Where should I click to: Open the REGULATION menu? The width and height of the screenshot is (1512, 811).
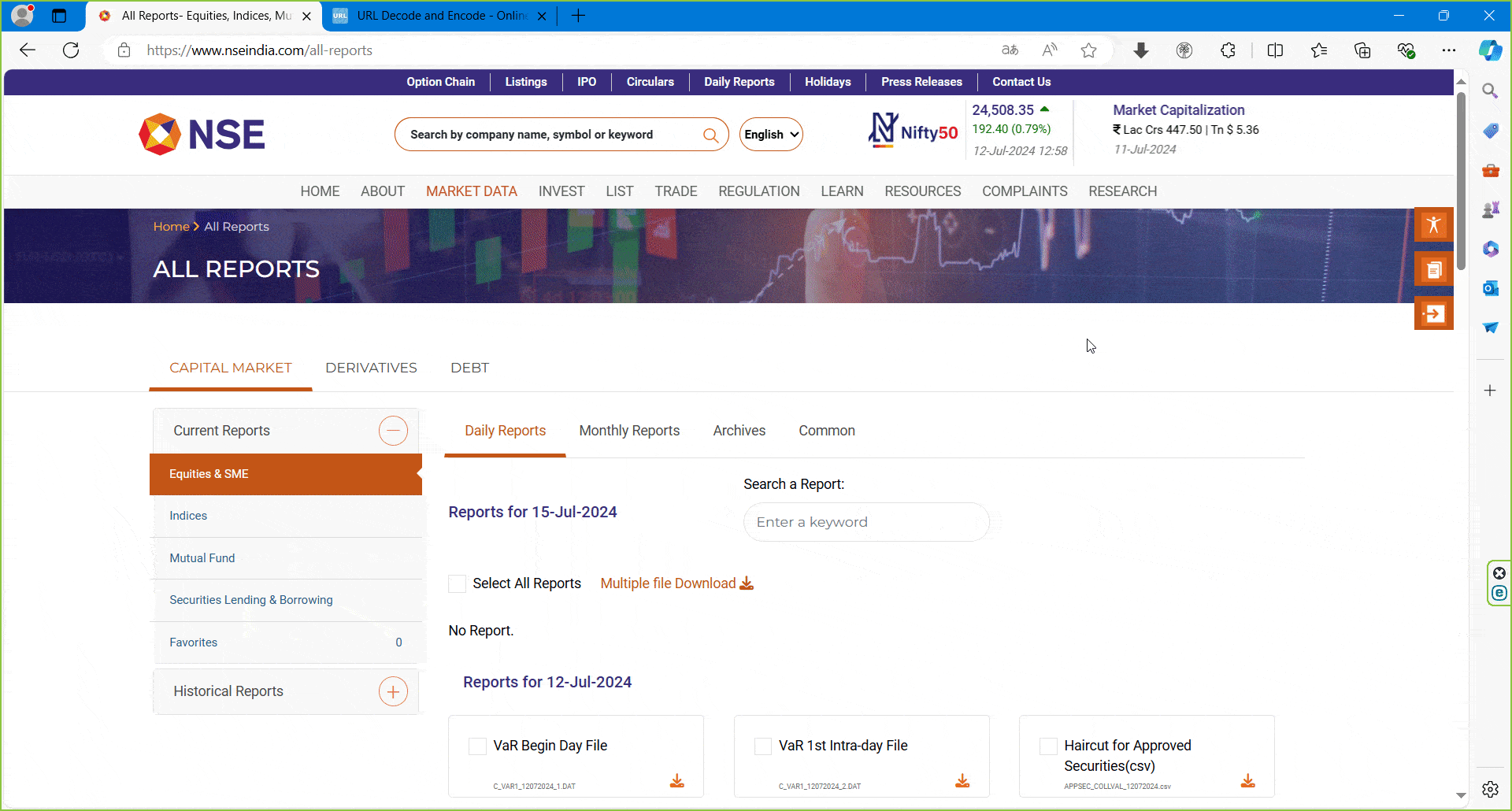click(x=759, y=191)
